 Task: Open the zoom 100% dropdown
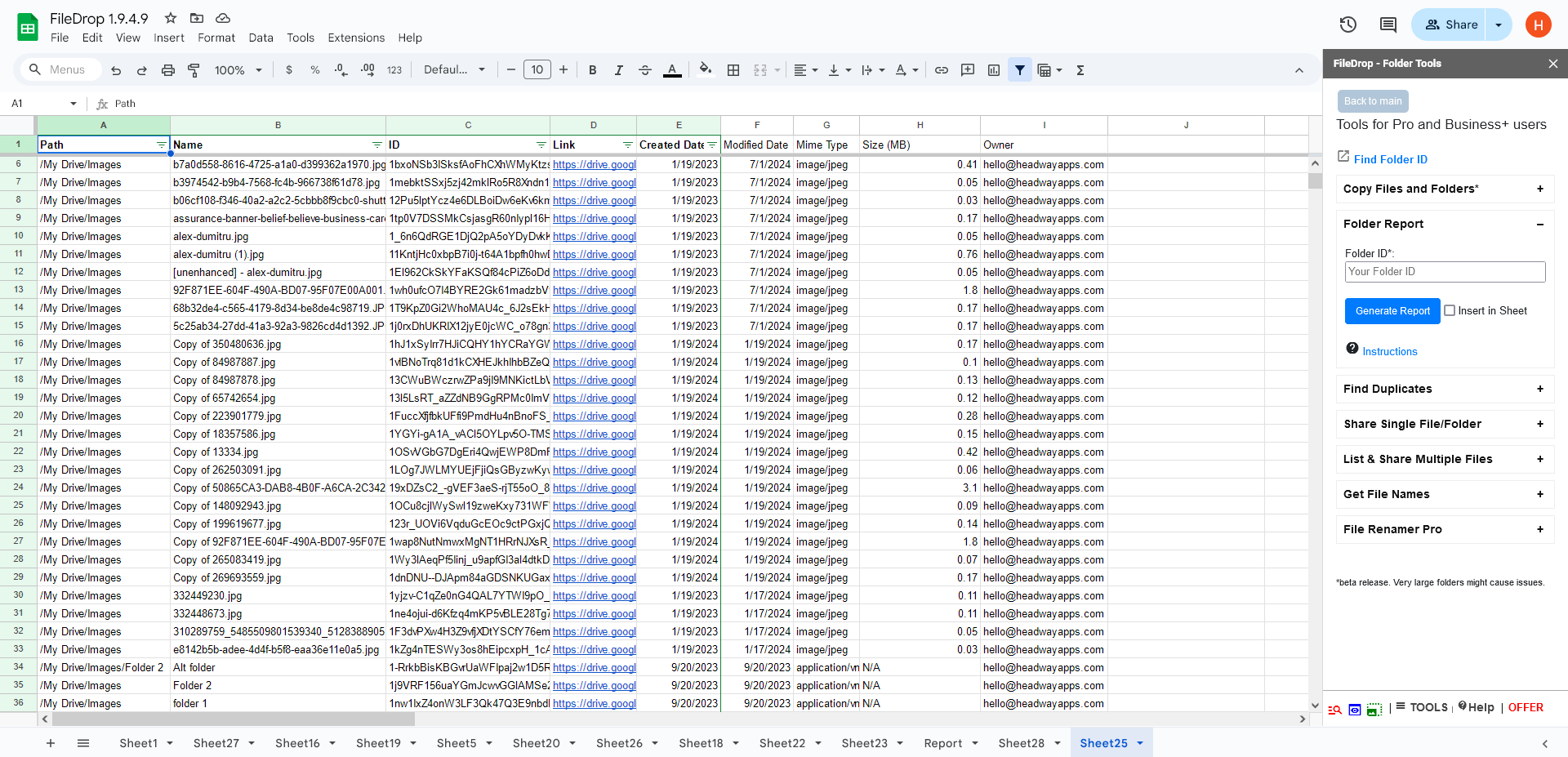[x=238, y=70]
